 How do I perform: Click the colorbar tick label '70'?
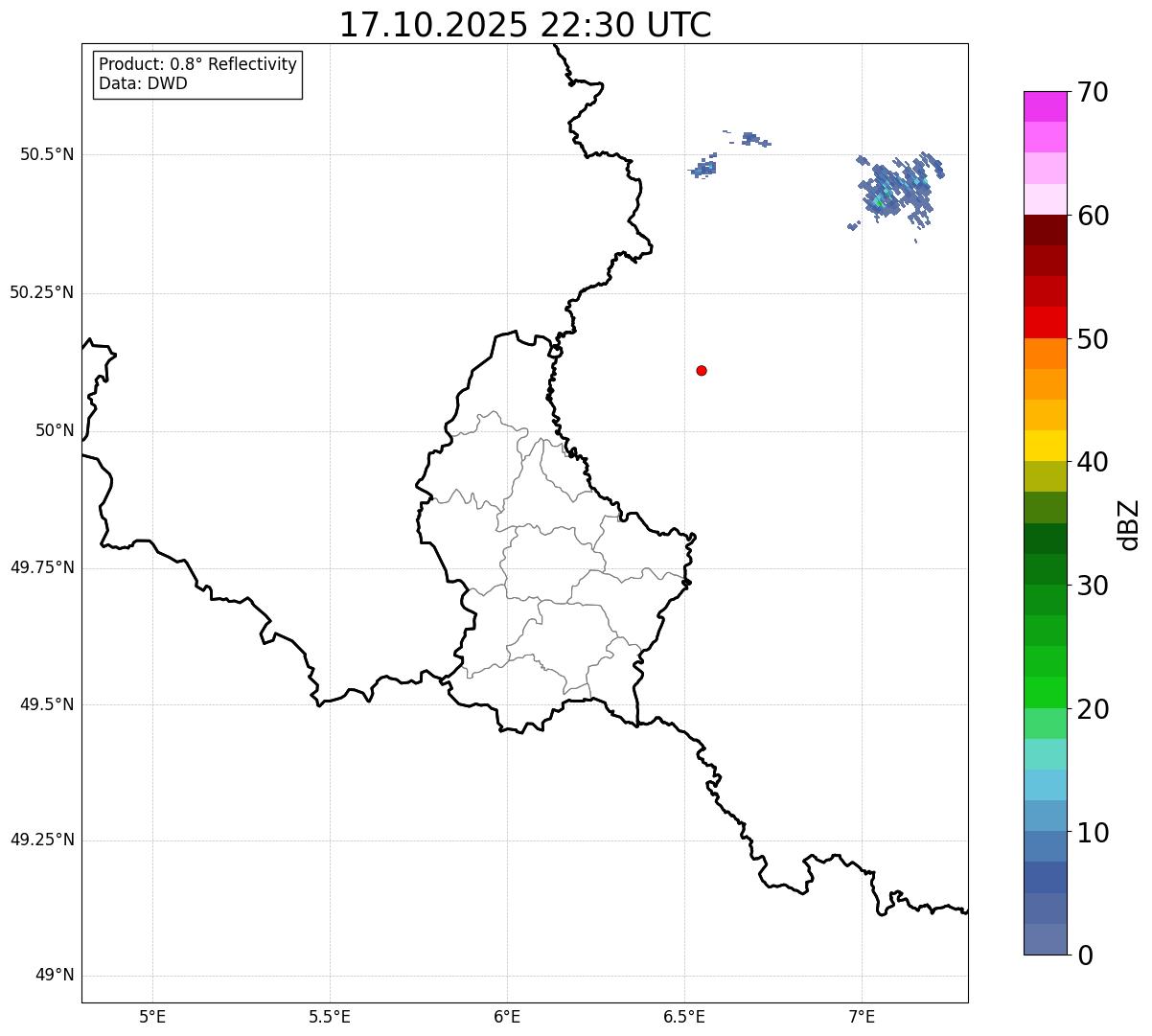click(1093, 93)
